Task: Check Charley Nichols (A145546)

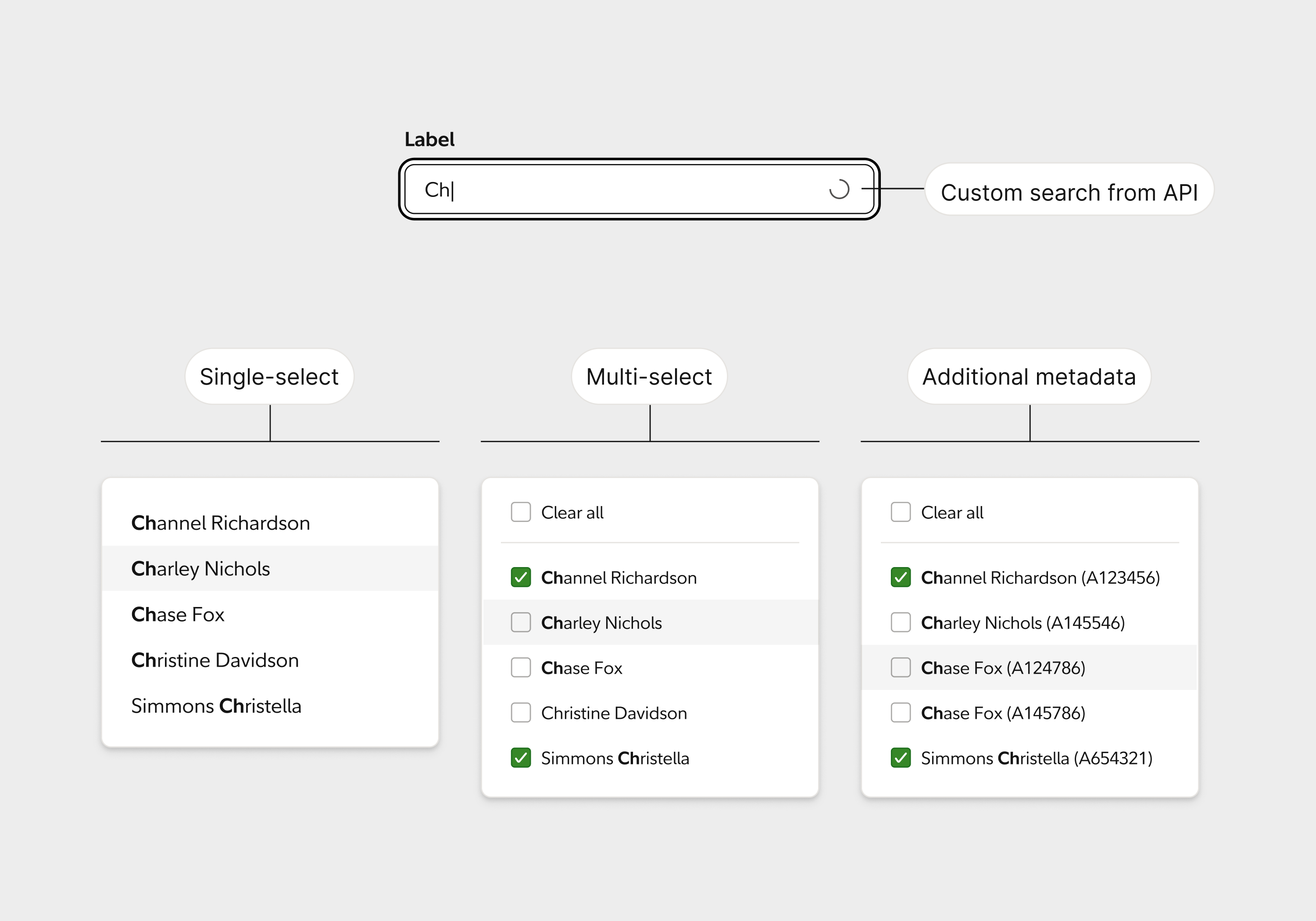Action: [901, 622]
